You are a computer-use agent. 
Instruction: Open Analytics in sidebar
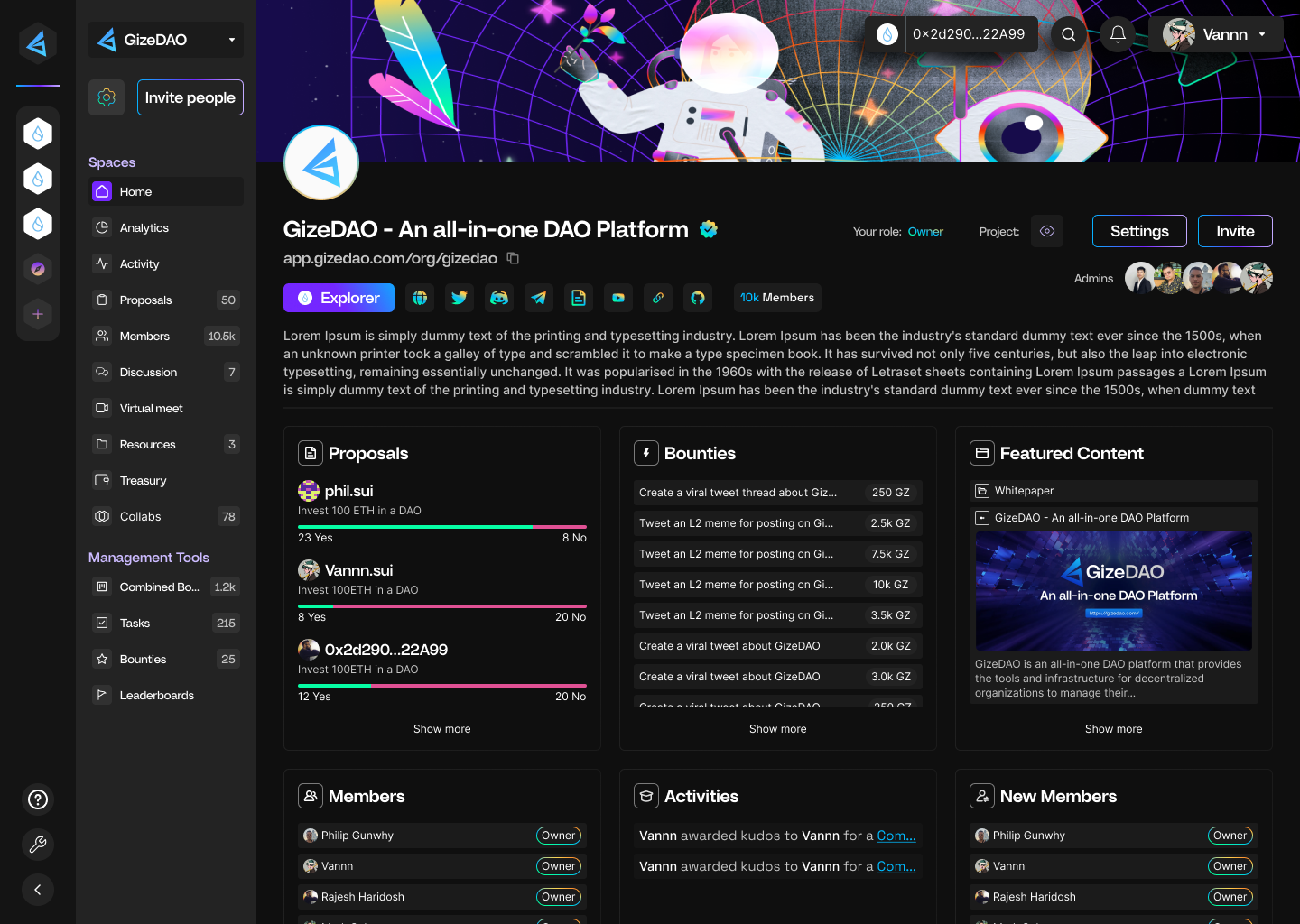(166, 227)
